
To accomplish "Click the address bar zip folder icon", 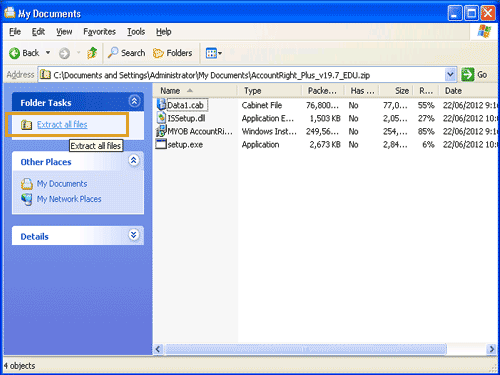I will coord(45,75).
